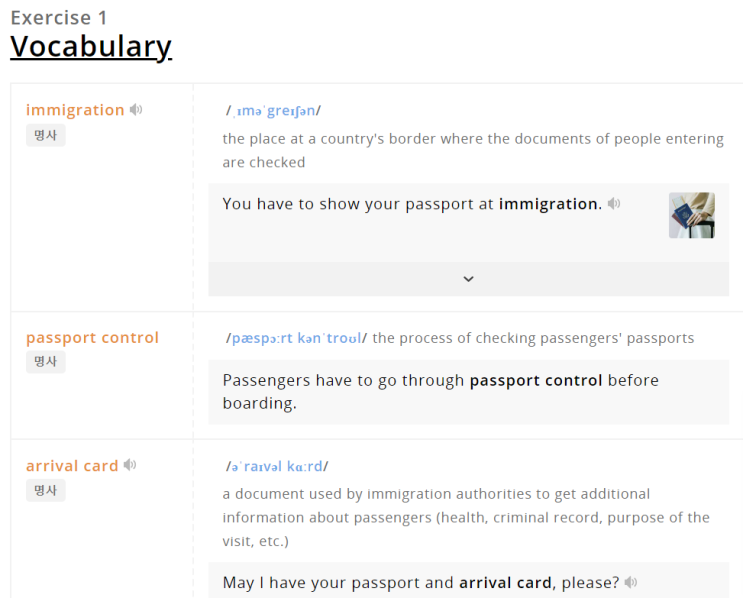
Task: Select the passport control example sentence
Action: (440, 392)
